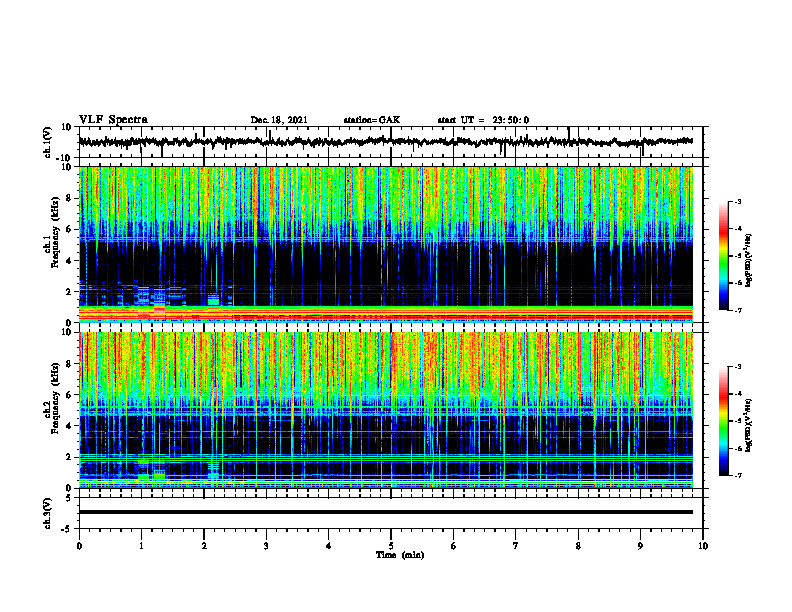Click time axis tick label "4"
Viewport: 792px width, 612px height.
pyautogui.click(x=329, y=546)
